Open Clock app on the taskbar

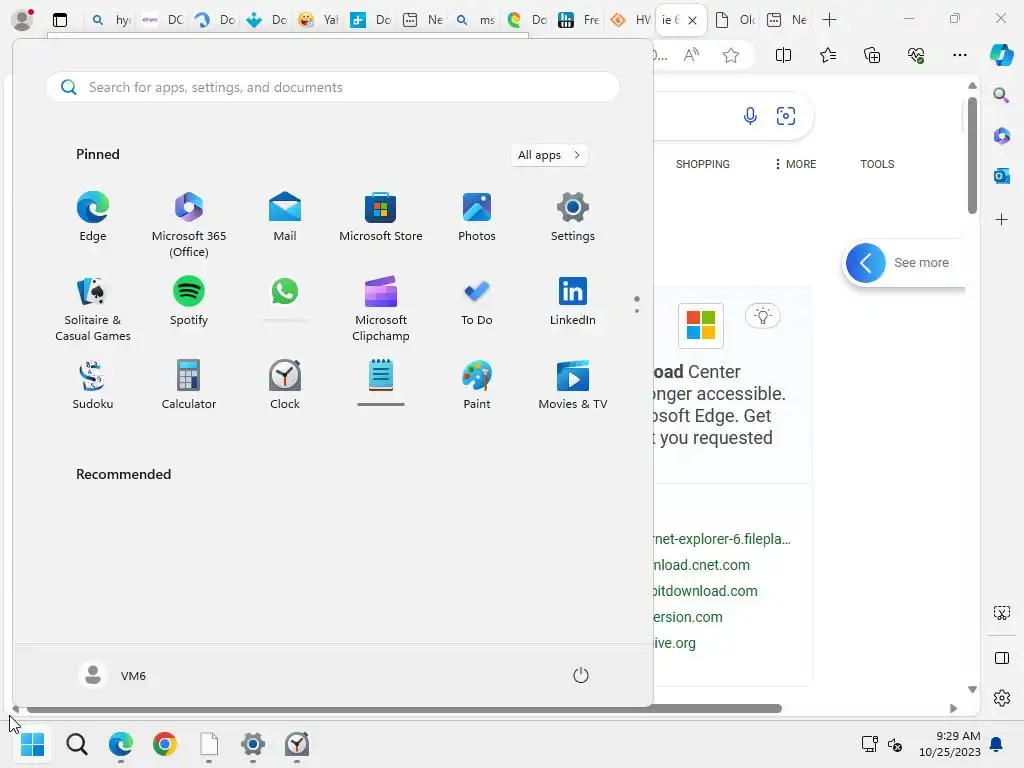point(297,744)
